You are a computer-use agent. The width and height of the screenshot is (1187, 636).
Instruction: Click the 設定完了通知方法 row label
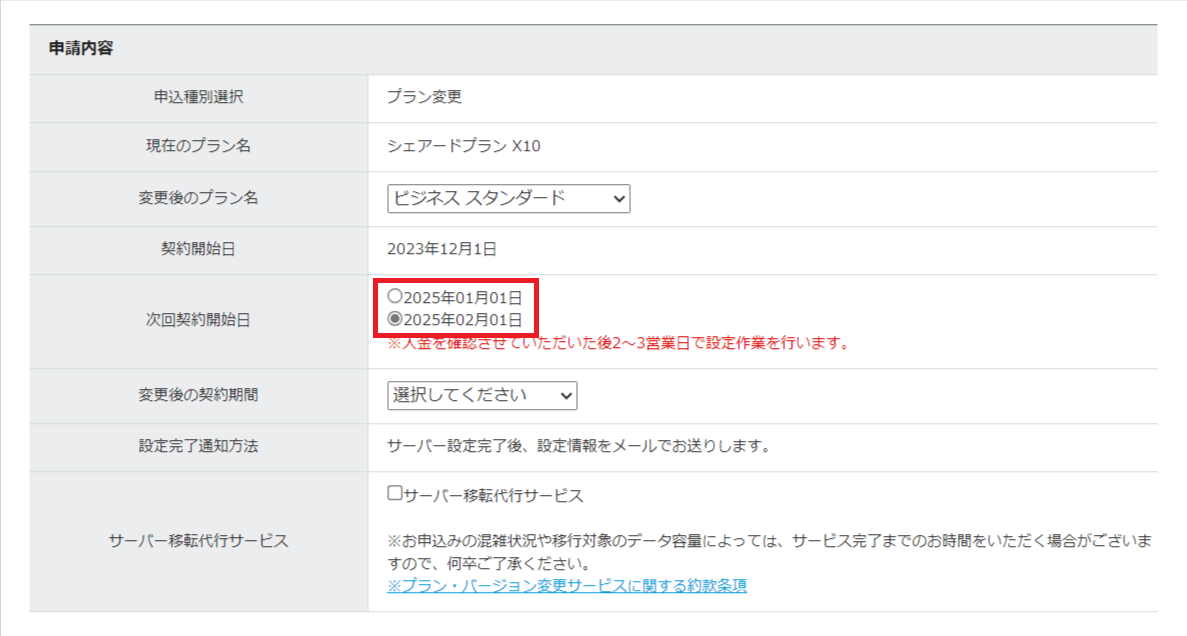(198, 447)
